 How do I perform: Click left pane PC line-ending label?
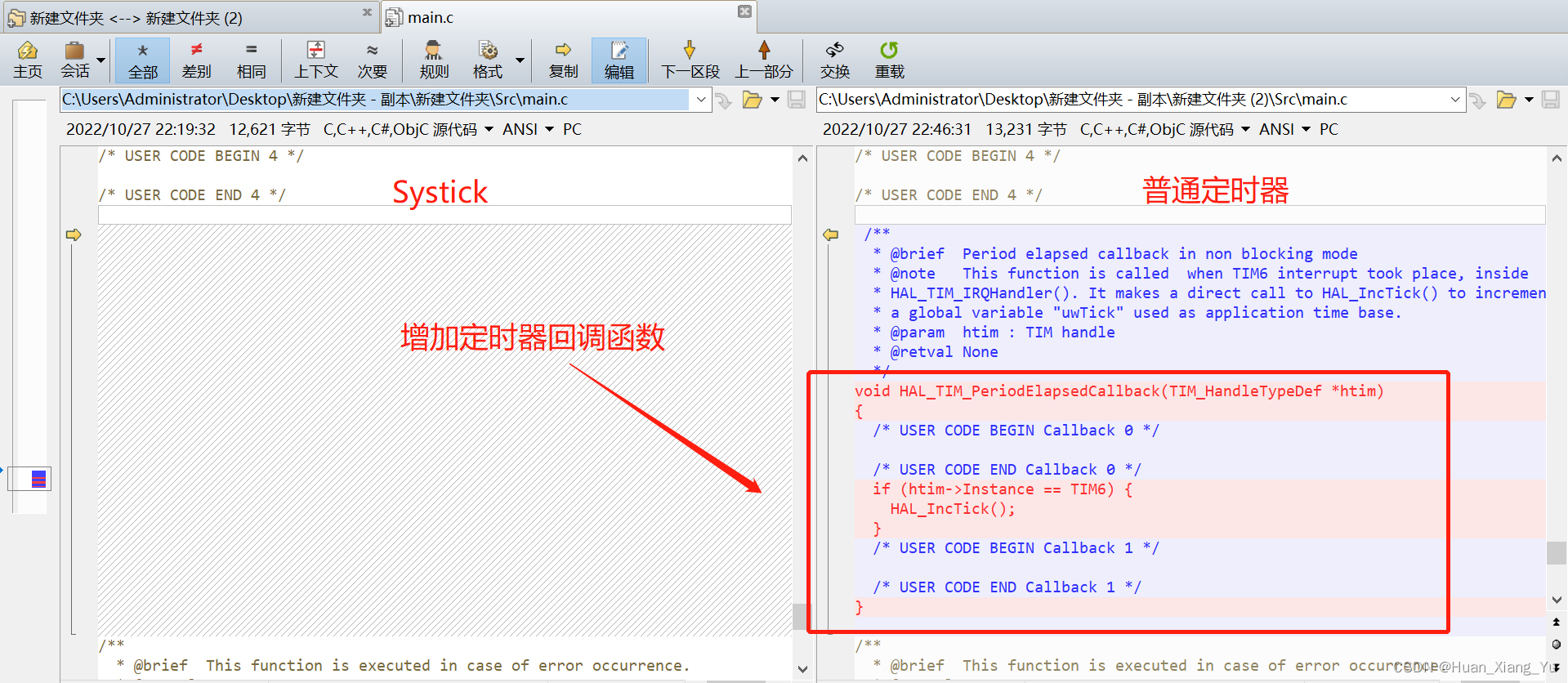coord(572,129)
